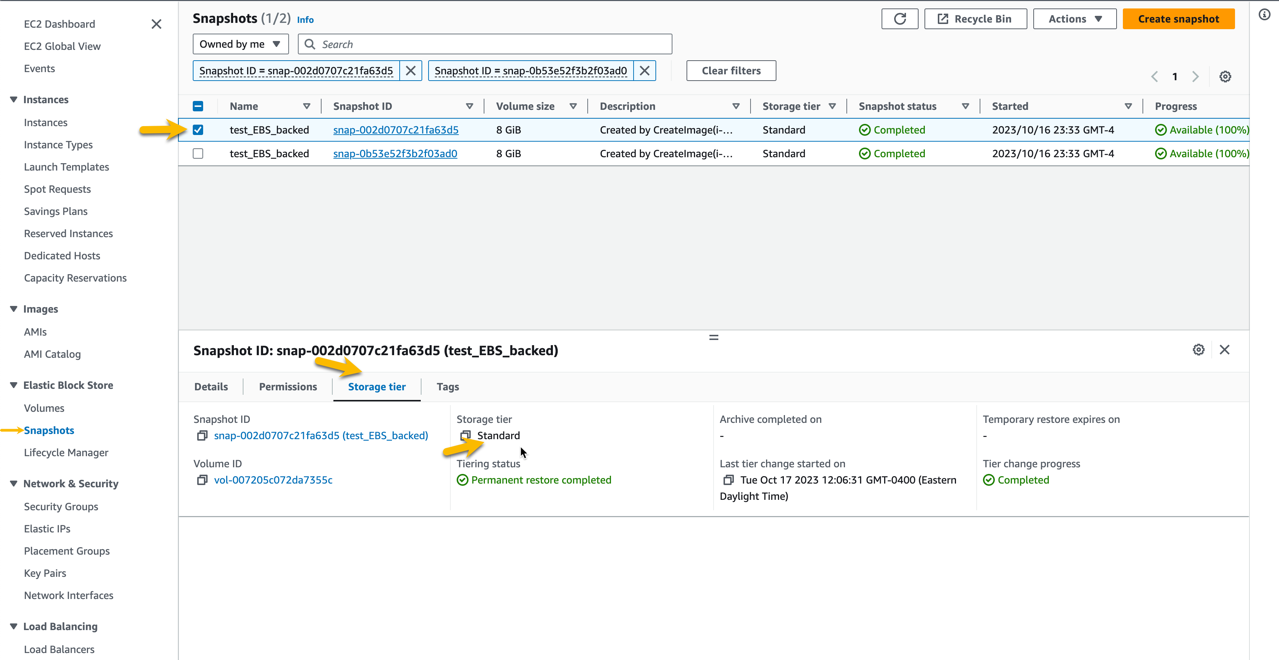1283x660 pixels.
Task: Open the Recycle Bin
Action: click(975, 18)
